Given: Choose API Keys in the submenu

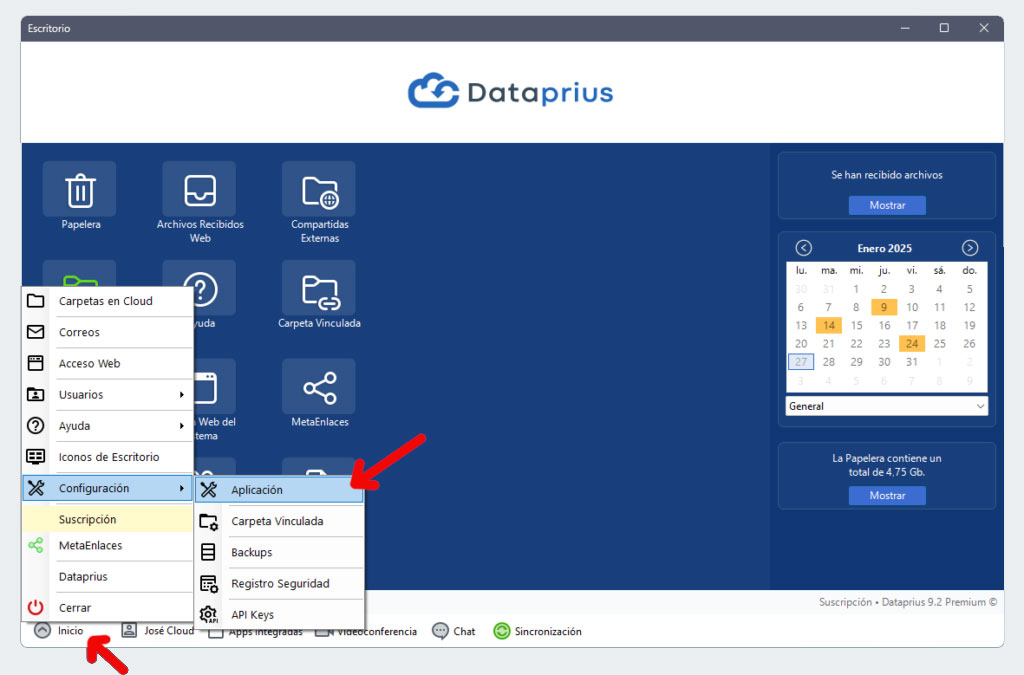Looking at the screenshot, I should [280, 615].
